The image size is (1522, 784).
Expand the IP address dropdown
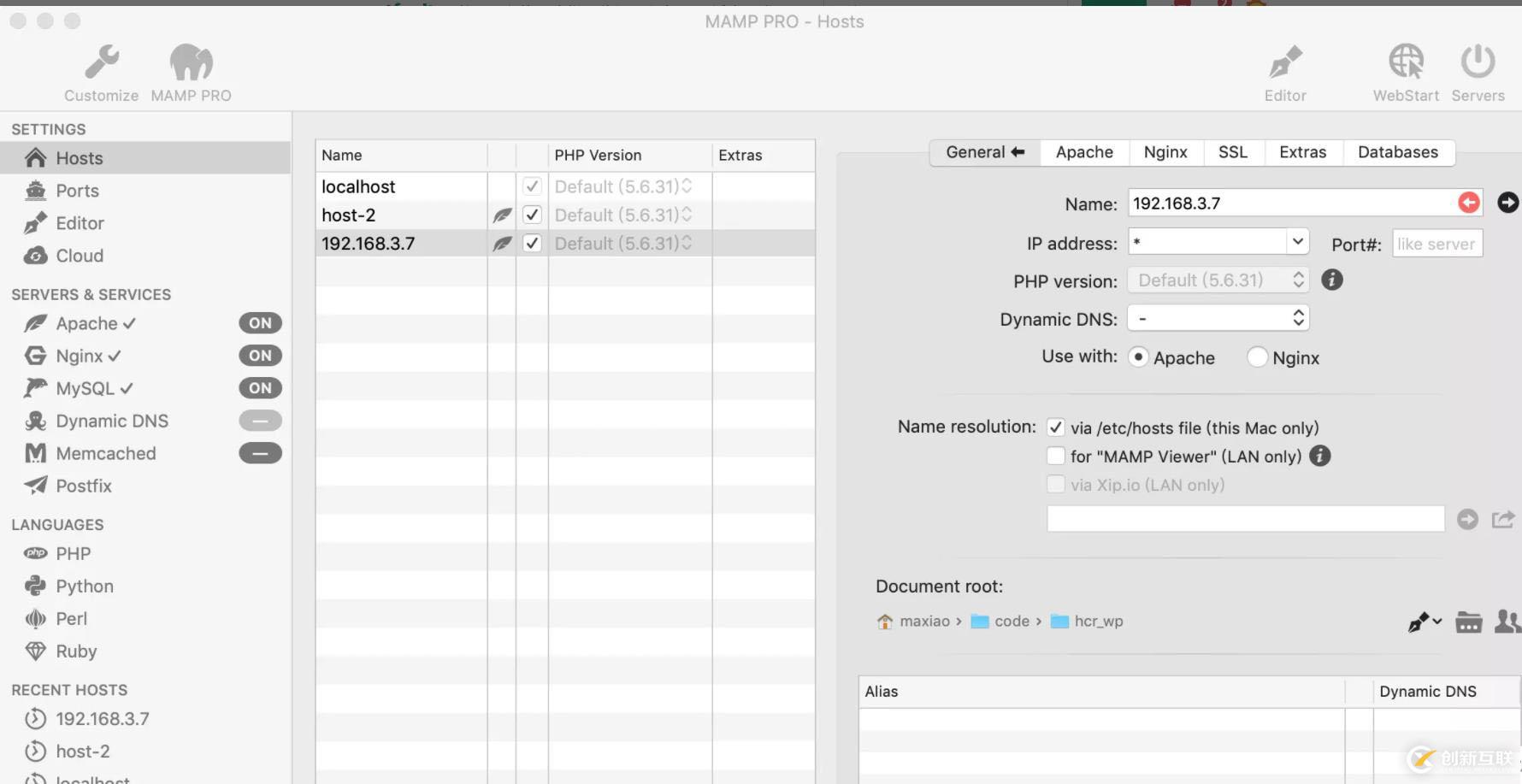click(x=1297, y=242)
